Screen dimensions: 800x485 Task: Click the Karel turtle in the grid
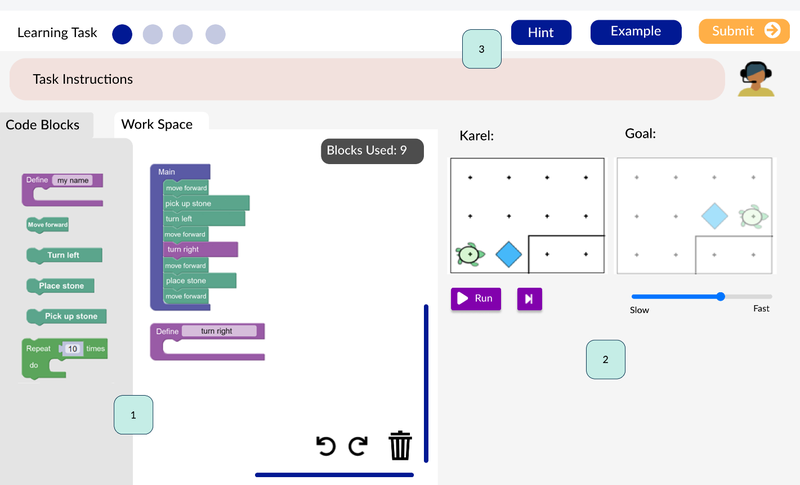(x=469, y=255)
